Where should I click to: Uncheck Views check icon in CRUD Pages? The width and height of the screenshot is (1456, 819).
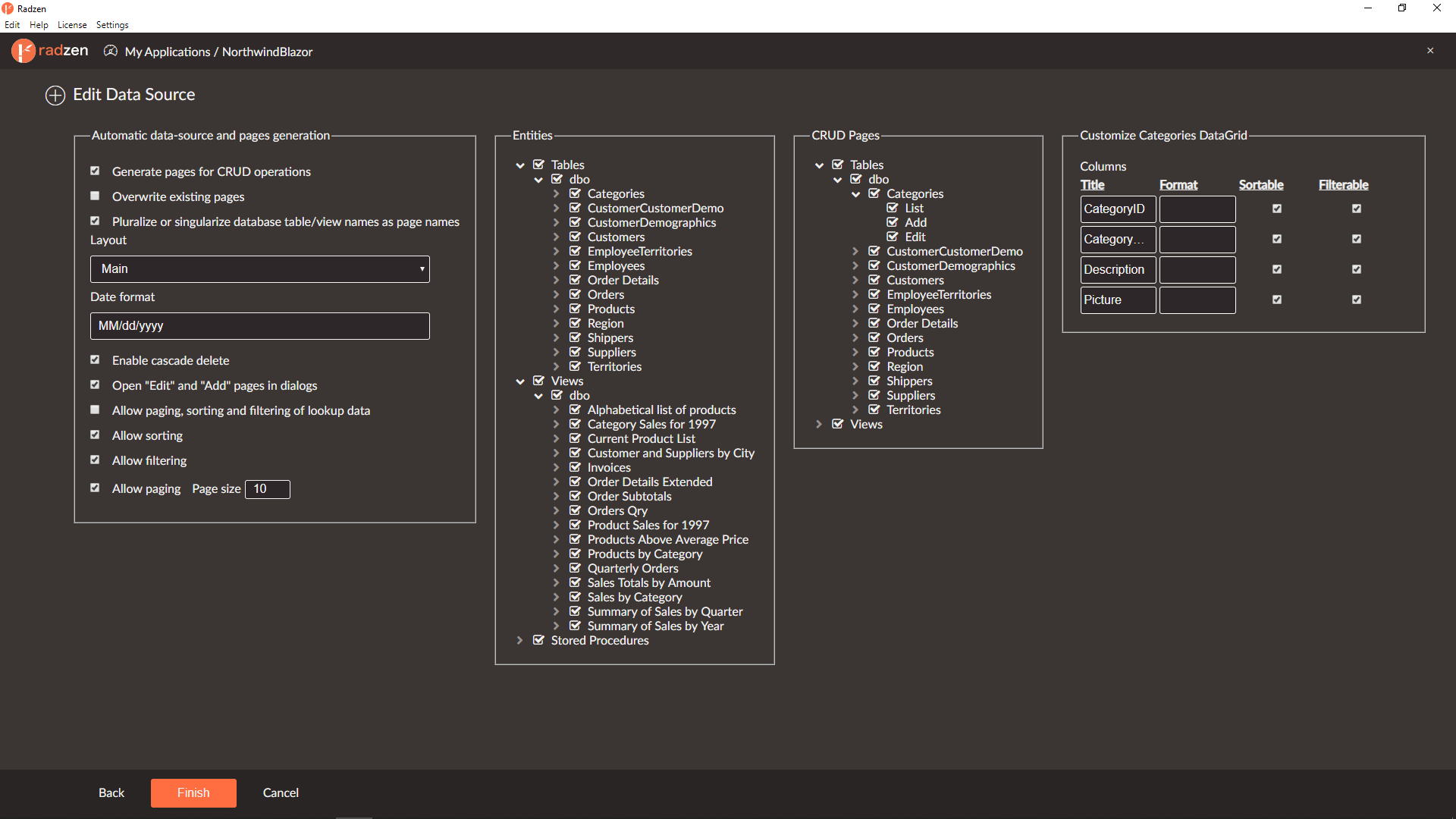click(838, 424)
